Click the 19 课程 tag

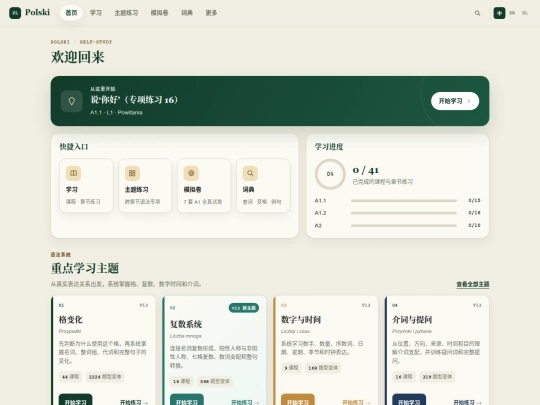coord(181,381)
